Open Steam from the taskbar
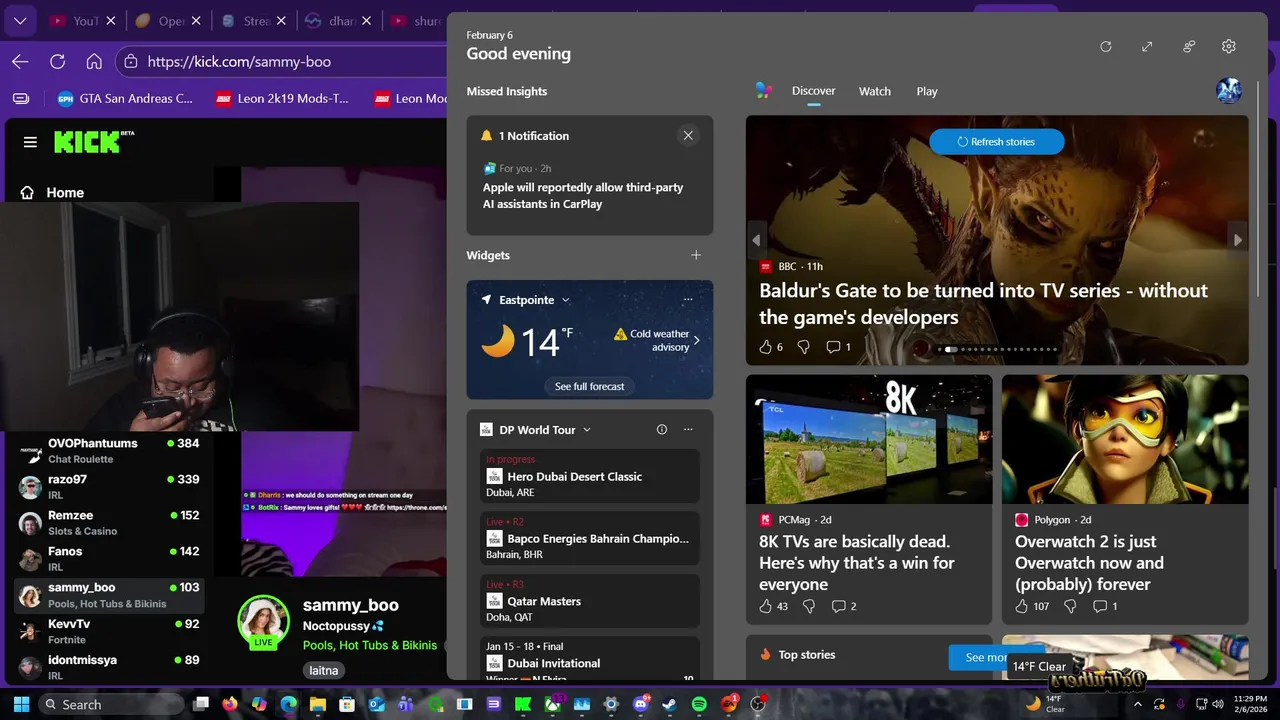Viewport: 1280px width, 720px height. pos(669,704)
